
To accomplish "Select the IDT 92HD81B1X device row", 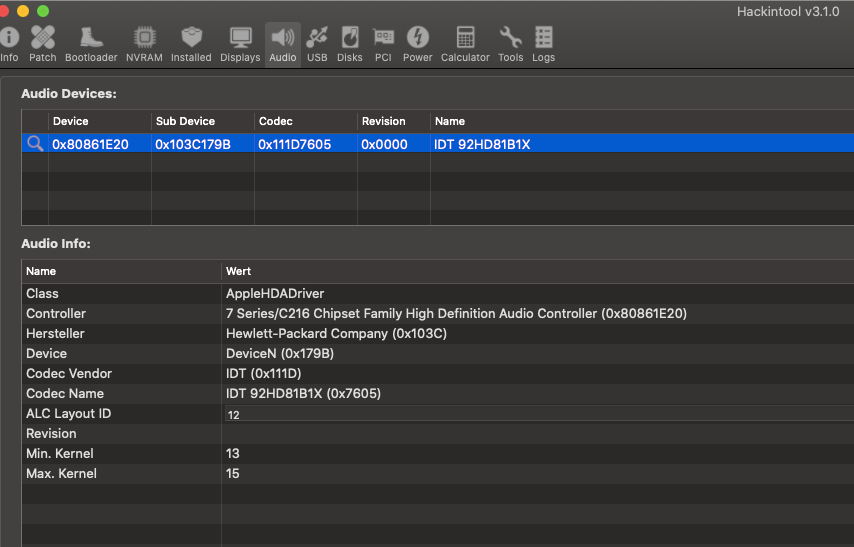I will pos(482,144).
